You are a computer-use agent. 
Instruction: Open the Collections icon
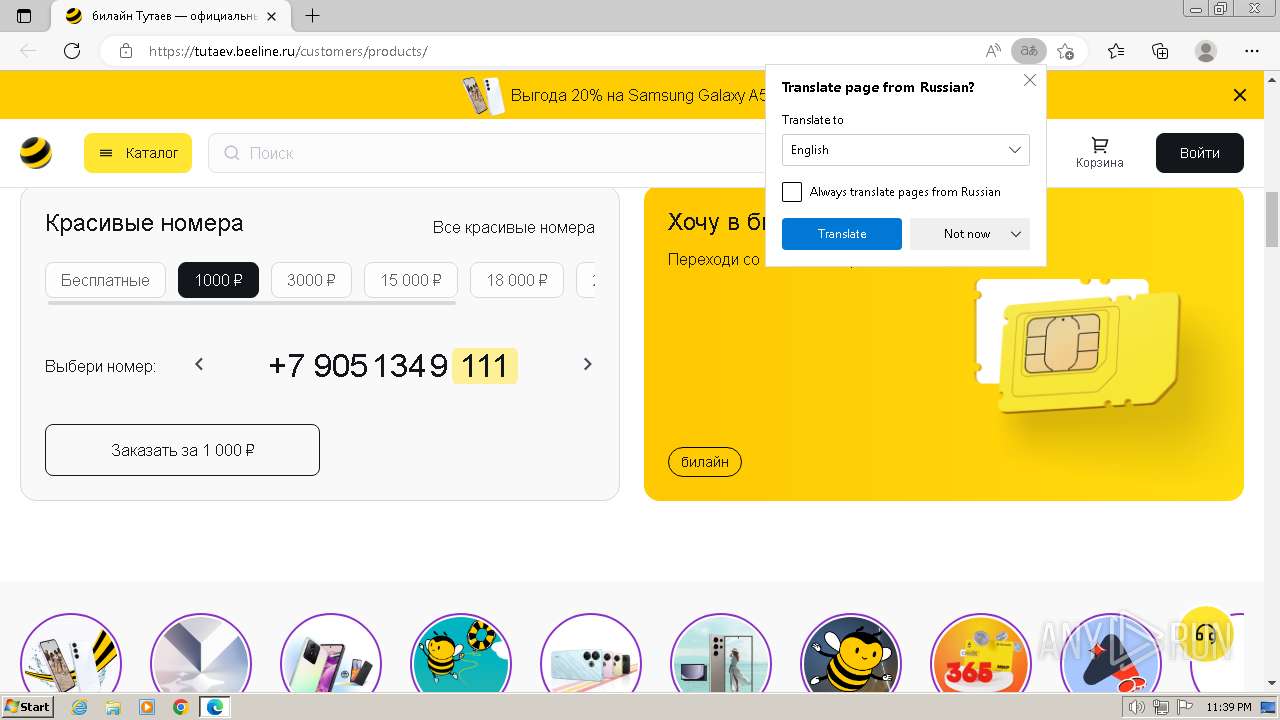coord(1160,51)
